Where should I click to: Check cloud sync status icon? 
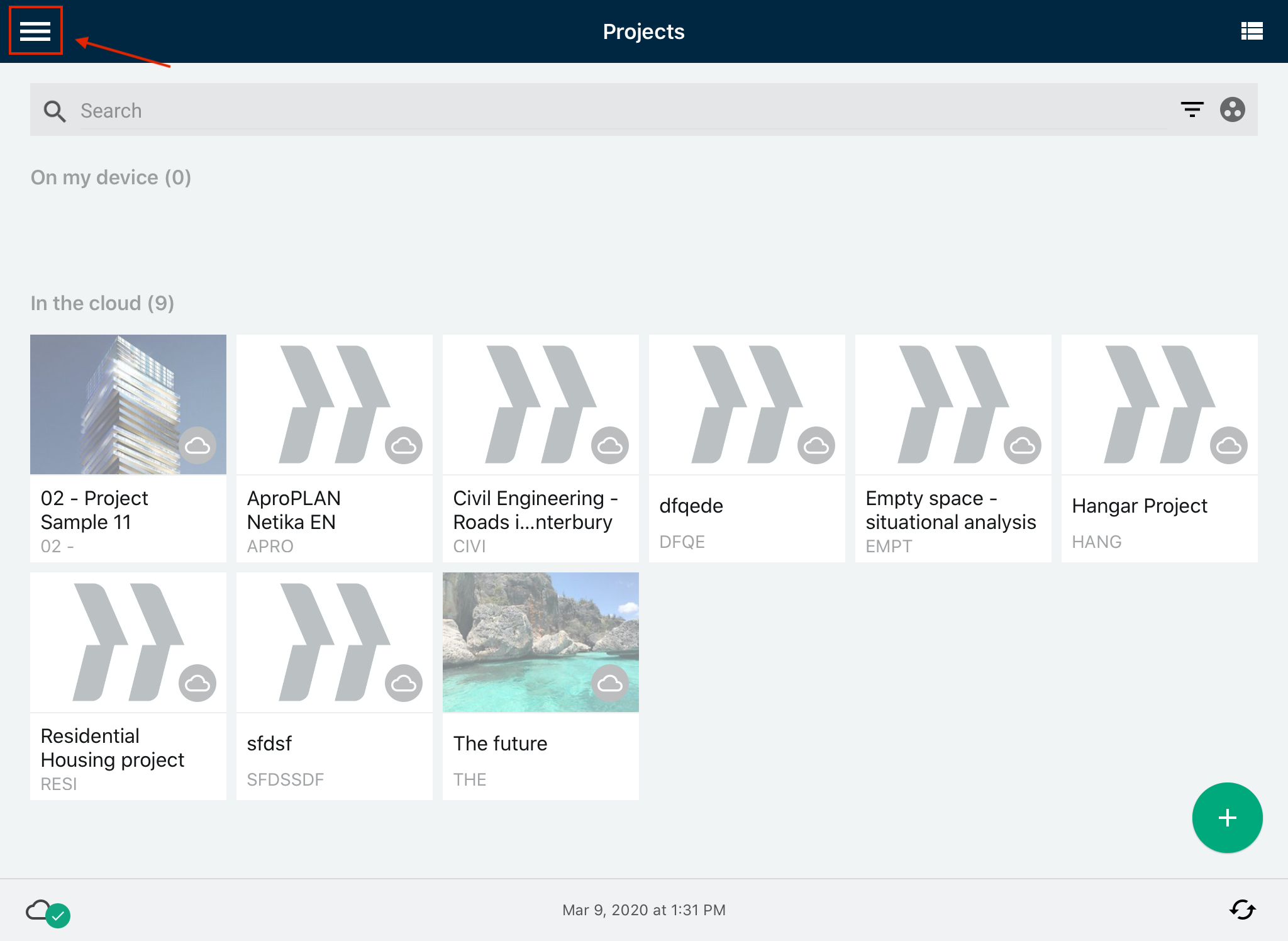(x=48, y=912)
